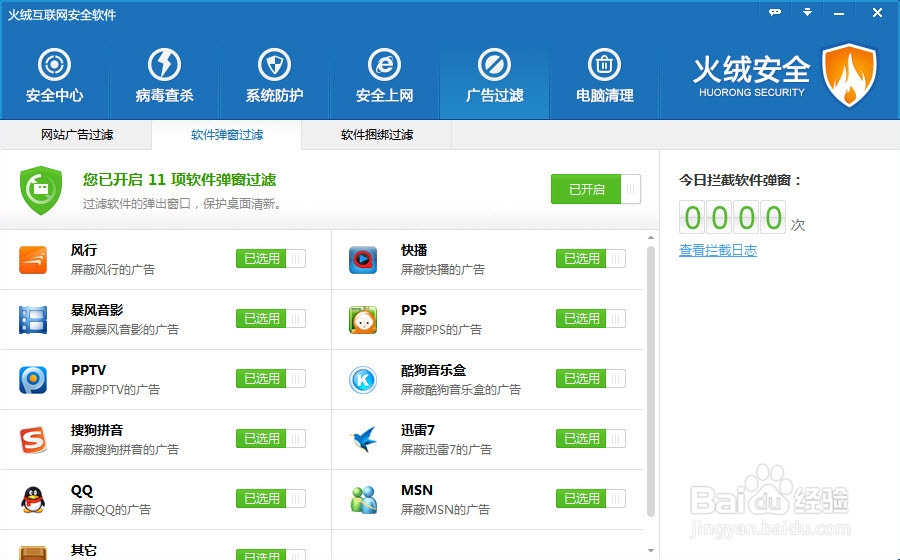900x560 pixels.
Task: Click the 搜狗拼音 S icon
Action: click(33, 440)
